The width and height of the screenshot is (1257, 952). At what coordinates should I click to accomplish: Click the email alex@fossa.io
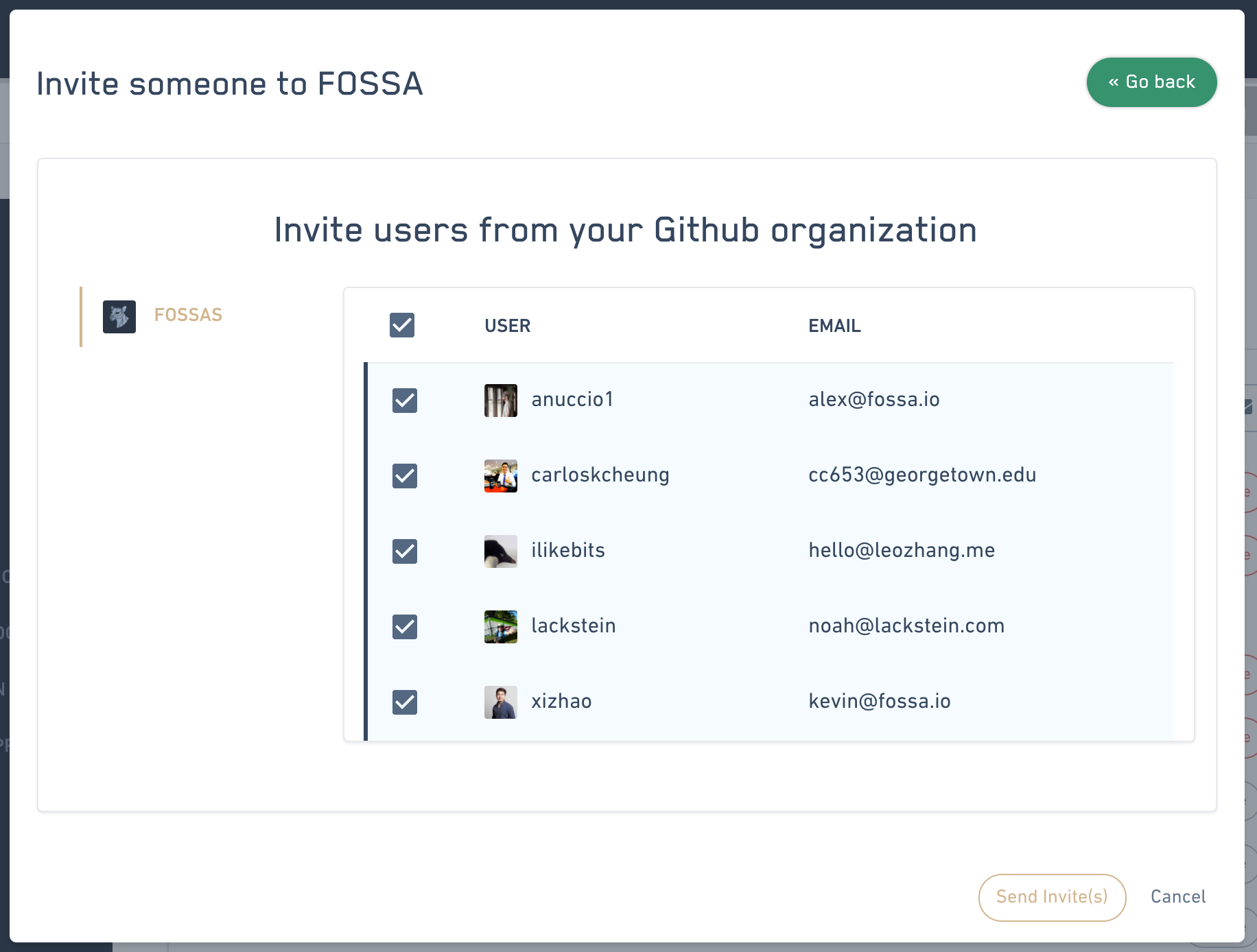coord(874,399)
